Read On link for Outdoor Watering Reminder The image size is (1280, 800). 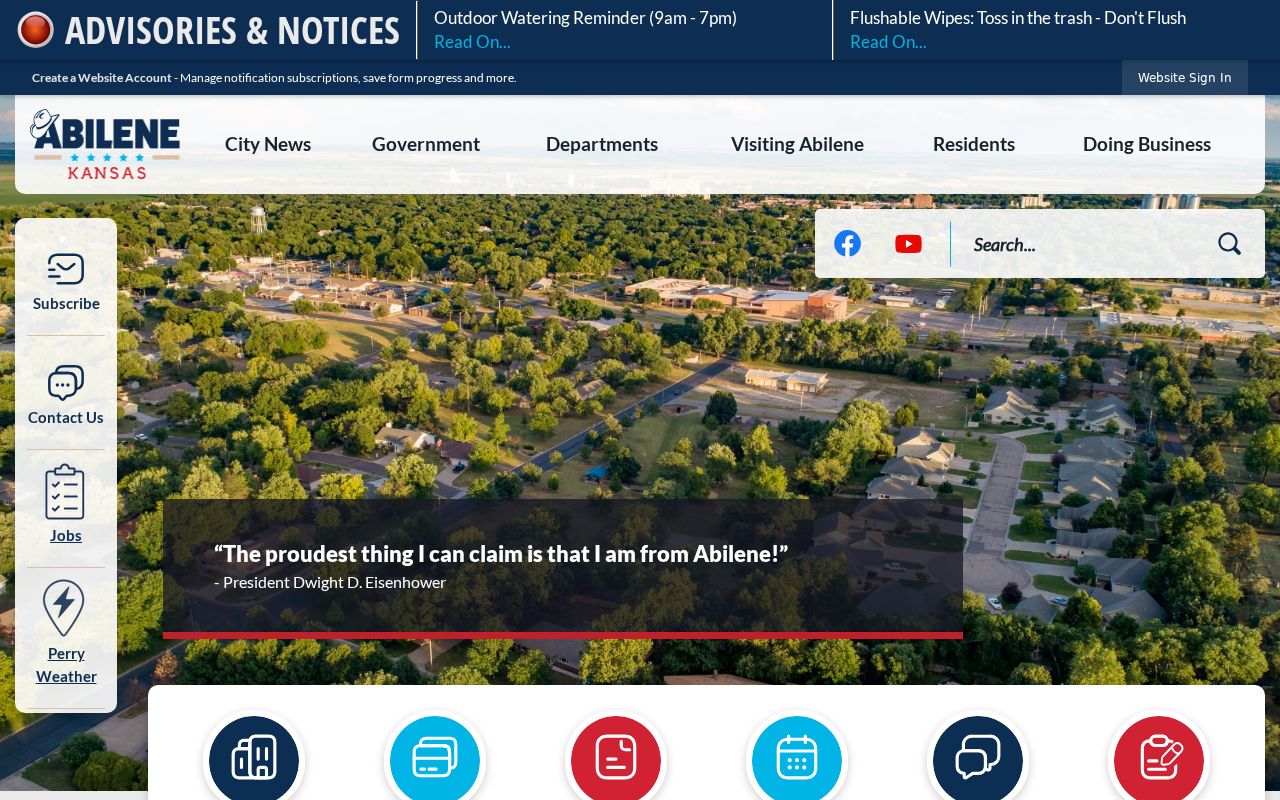pos(472,42)
